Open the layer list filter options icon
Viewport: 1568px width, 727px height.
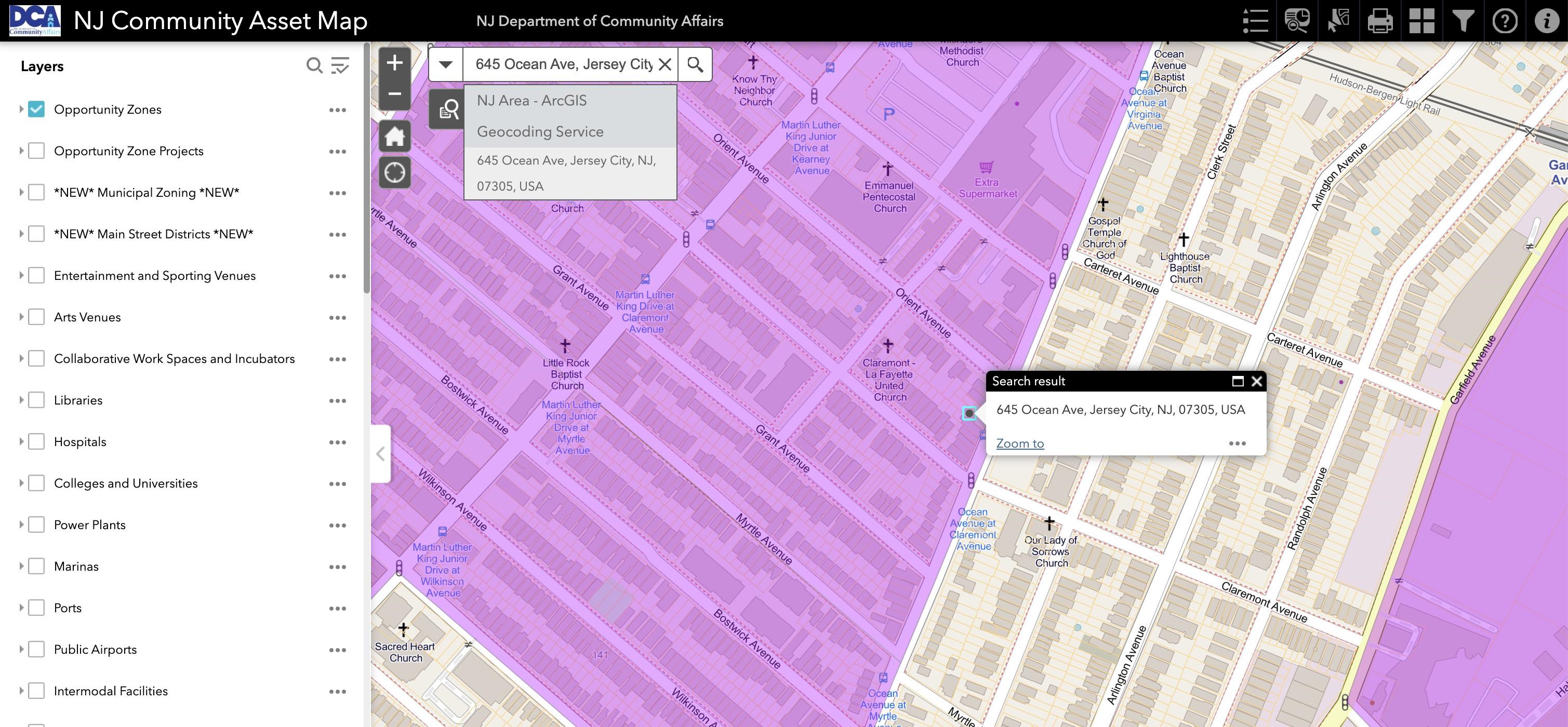(x=340, y=66)
